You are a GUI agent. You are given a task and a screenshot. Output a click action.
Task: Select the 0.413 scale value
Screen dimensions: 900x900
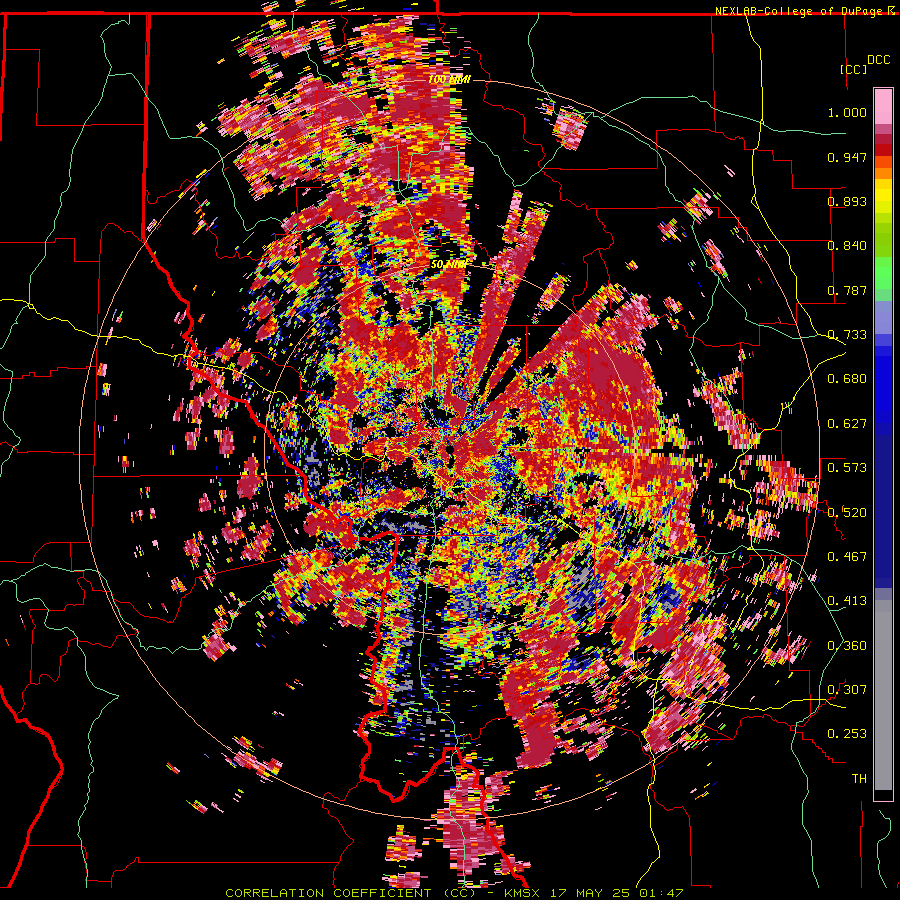(x=847, y=601)
